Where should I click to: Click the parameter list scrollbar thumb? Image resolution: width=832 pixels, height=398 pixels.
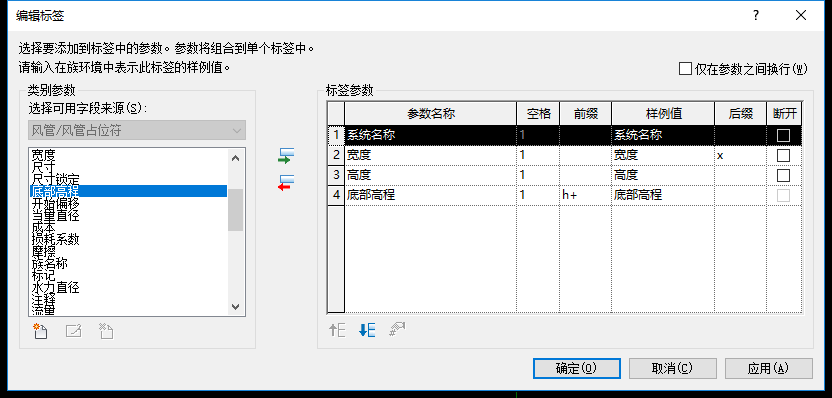click(236, 210)
